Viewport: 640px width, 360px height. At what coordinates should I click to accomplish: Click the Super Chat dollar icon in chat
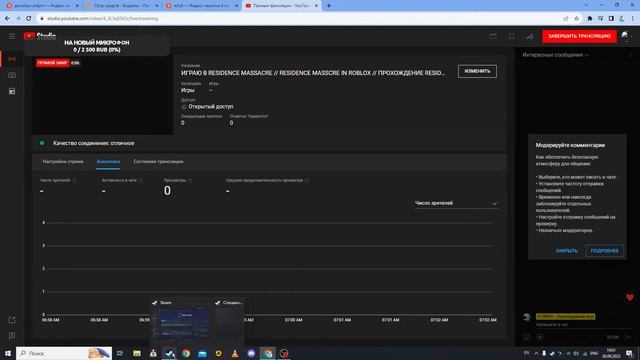(540, 337)
